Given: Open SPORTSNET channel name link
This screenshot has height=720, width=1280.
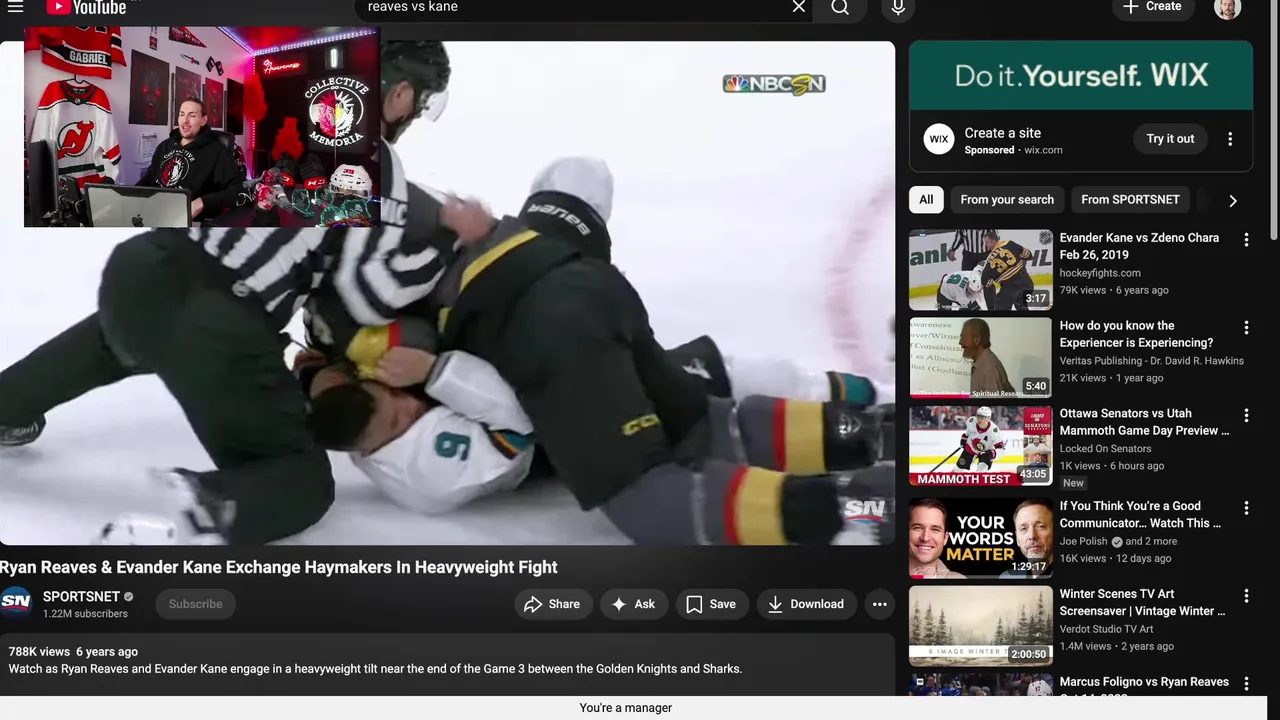Looking at the screenshot, I should pyautogui.click(x=81, y=597).
